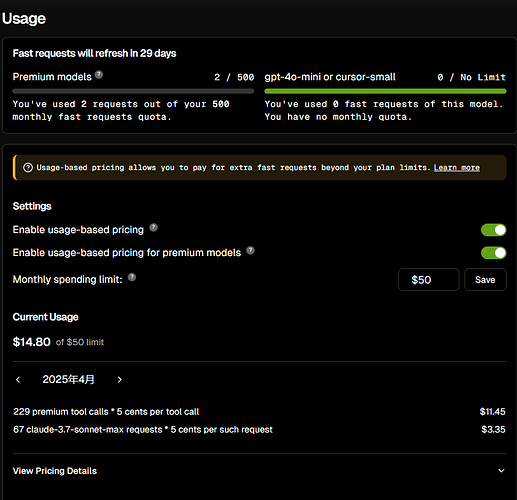Click the help icon beside Premium models
This screenshot has width=517, height=500.
point(99,75)
